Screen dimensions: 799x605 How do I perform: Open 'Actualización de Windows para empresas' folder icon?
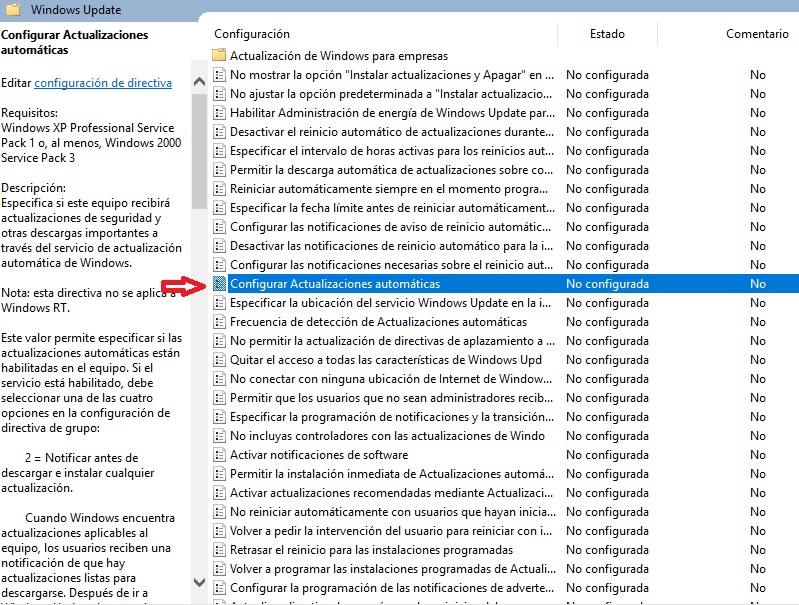coord(219,55)
